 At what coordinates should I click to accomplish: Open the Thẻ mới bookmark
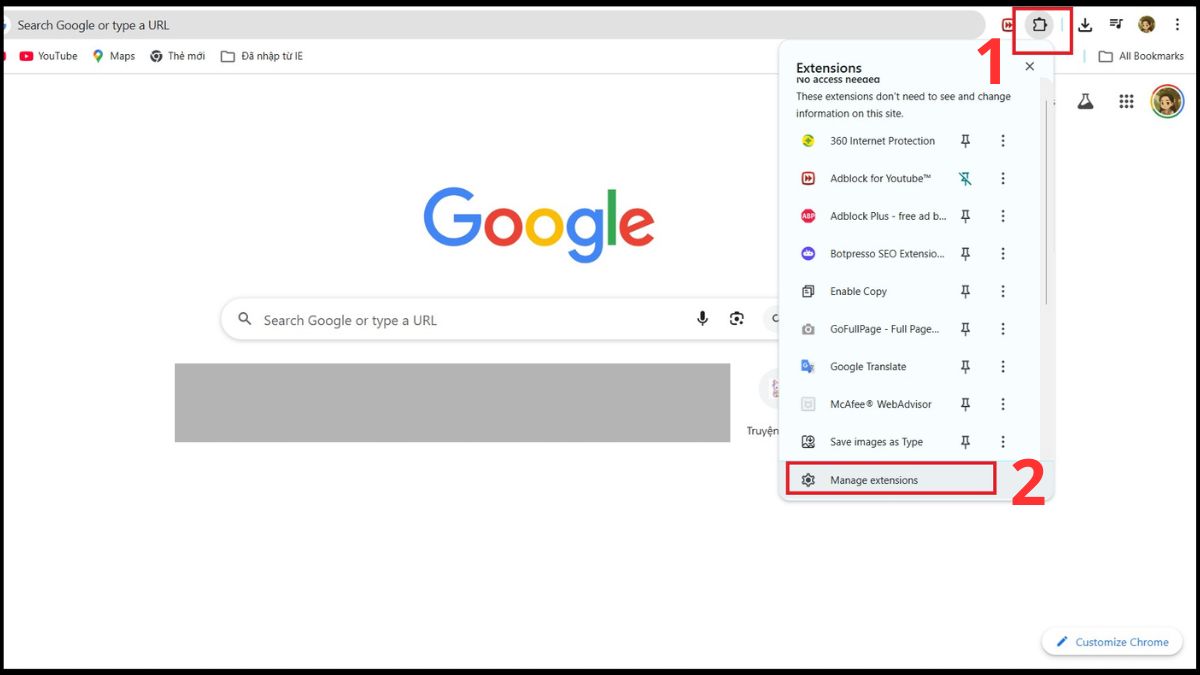coord(177,56)
